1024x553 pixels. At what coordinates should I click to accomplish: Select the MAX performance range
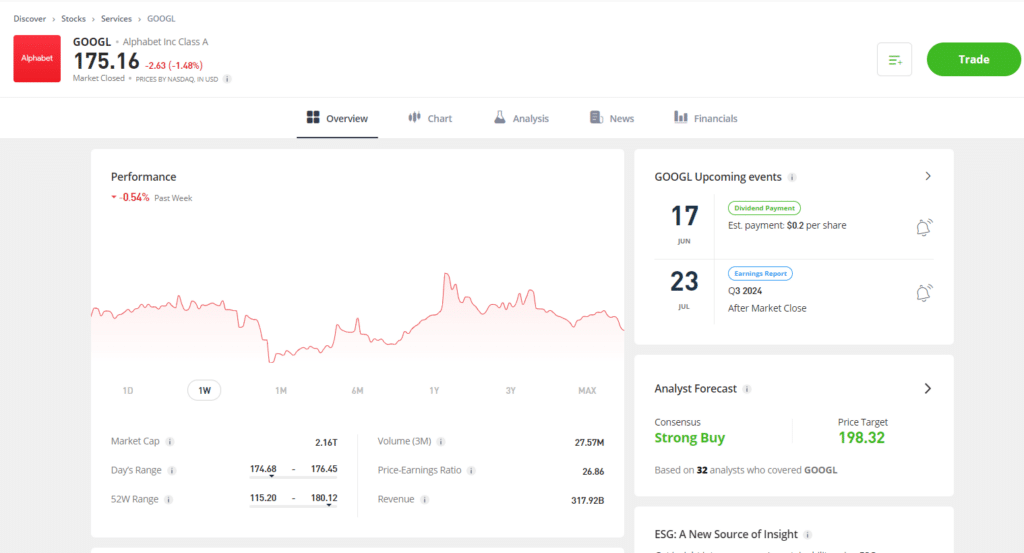pyautogui.click(x=587, y=390)
